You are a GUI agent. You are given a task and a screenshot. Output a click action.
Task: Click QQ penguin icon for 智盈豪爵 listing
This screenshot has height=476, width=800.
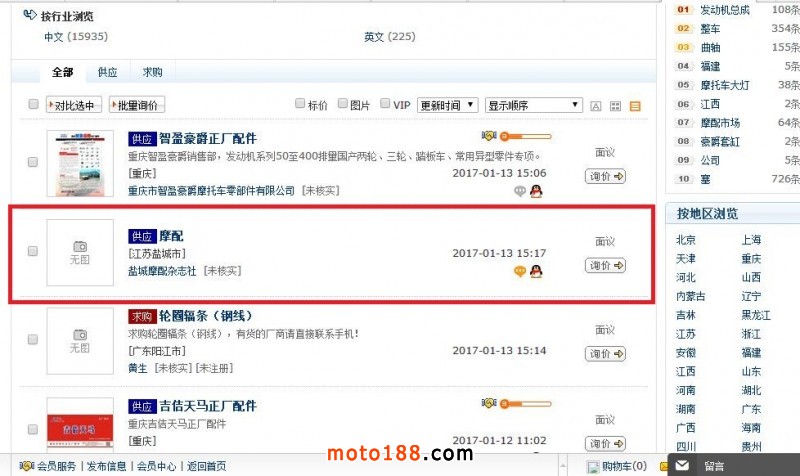[x=536, y=191]
